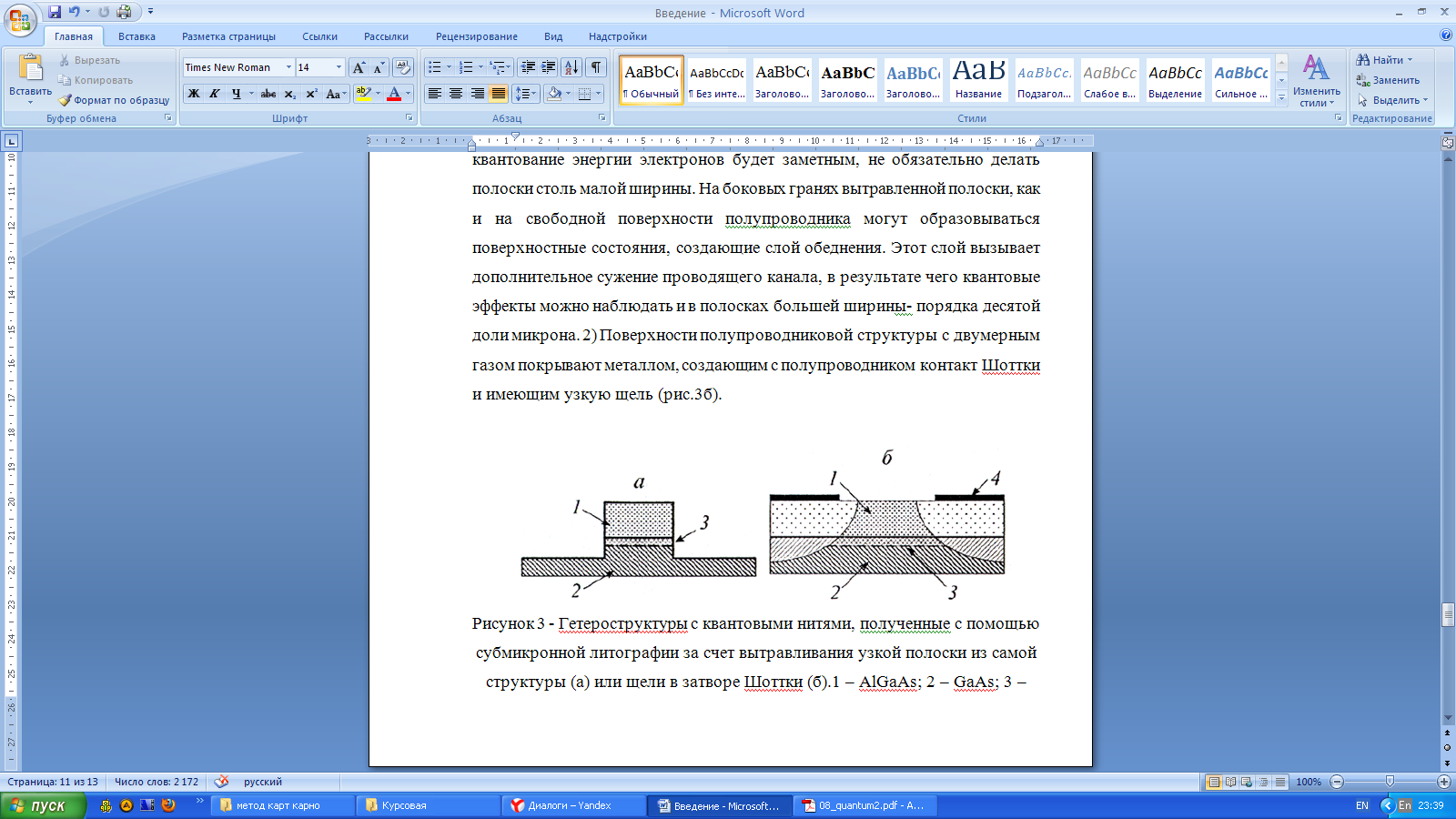Click the zoom slider handle in status bar
This screenshot has height=819, width=1456.
tap(1390, 782)
